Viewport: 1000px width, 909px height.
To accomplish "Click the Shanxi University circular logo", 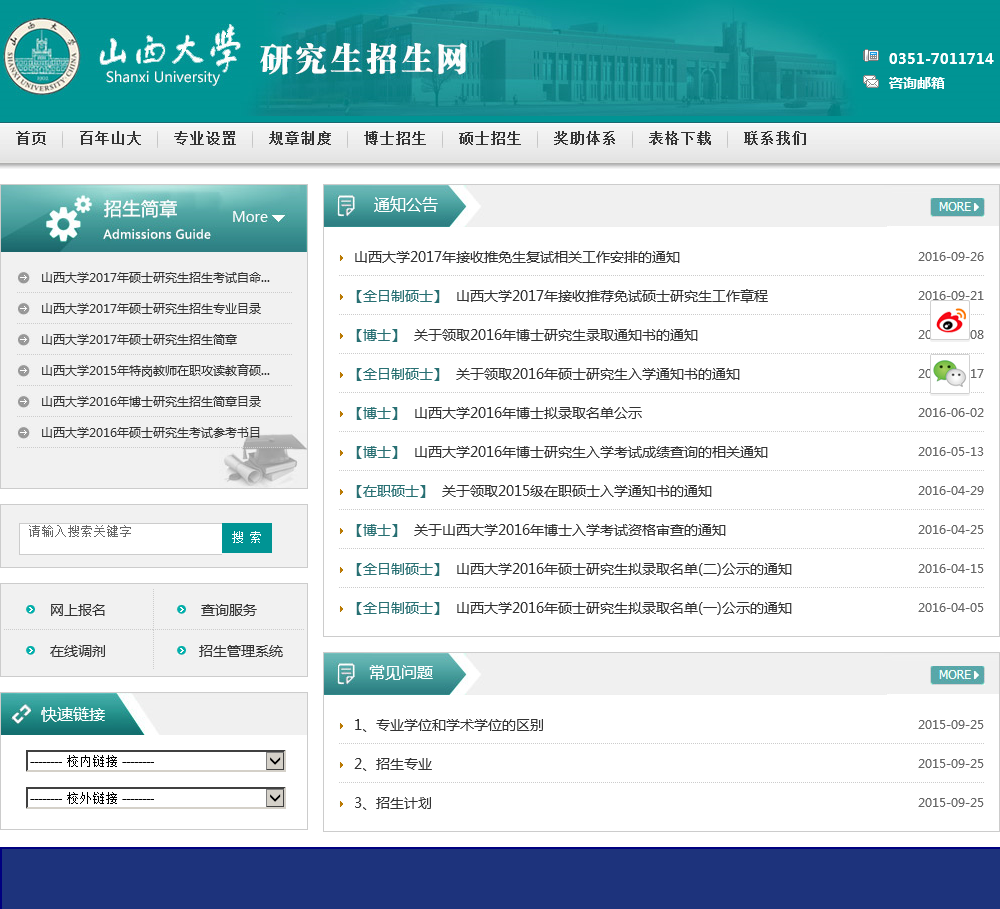I will point(40,56).
